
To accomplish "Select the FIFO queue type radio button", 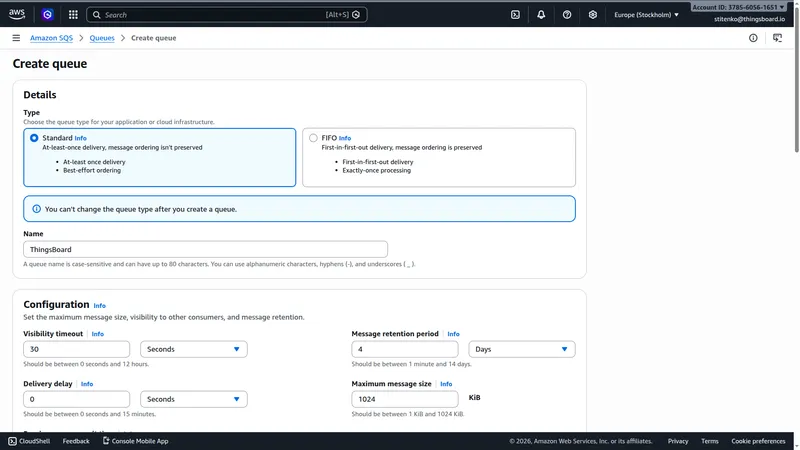I will pyautogui.click(x=313, y=138).
